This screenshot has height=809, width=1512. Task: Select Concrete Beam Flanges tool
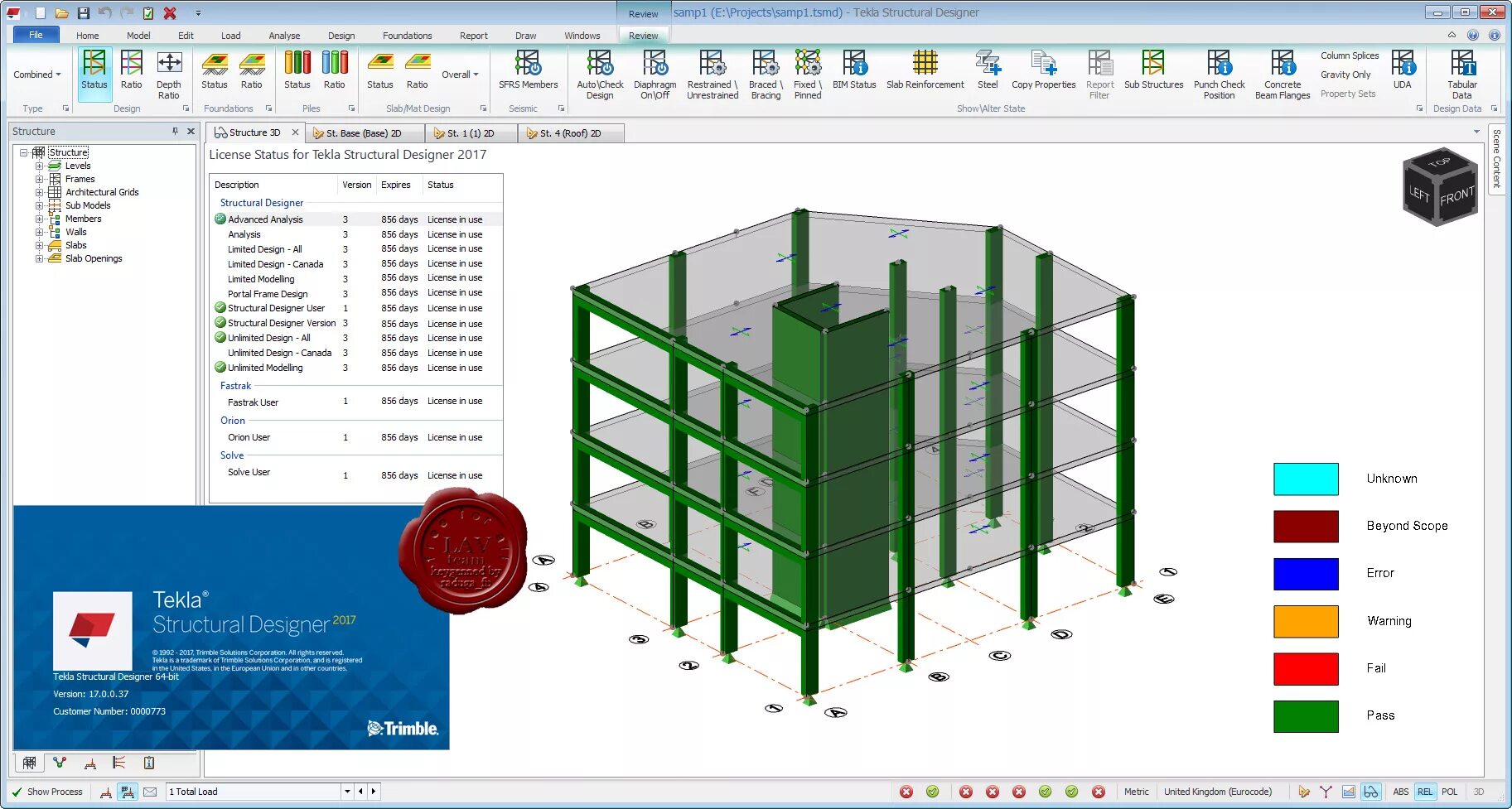(x=1283, y=75)
